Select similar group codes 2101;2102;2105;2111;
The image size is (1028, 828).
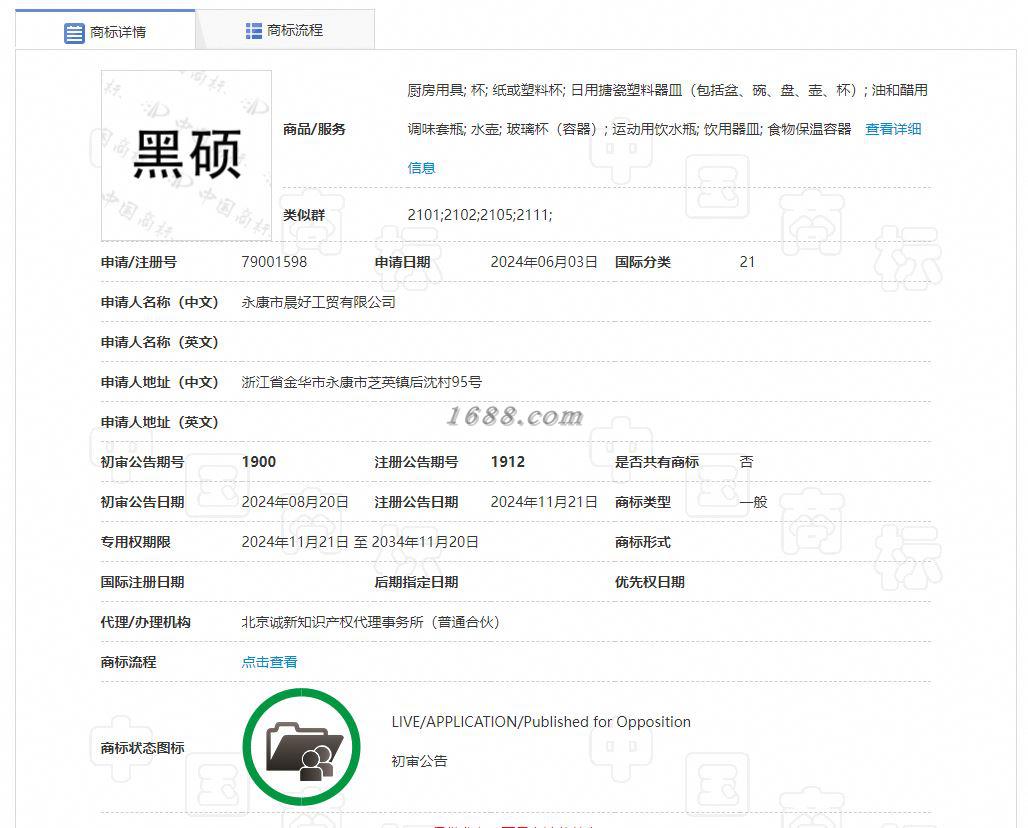tap(479, 215)
